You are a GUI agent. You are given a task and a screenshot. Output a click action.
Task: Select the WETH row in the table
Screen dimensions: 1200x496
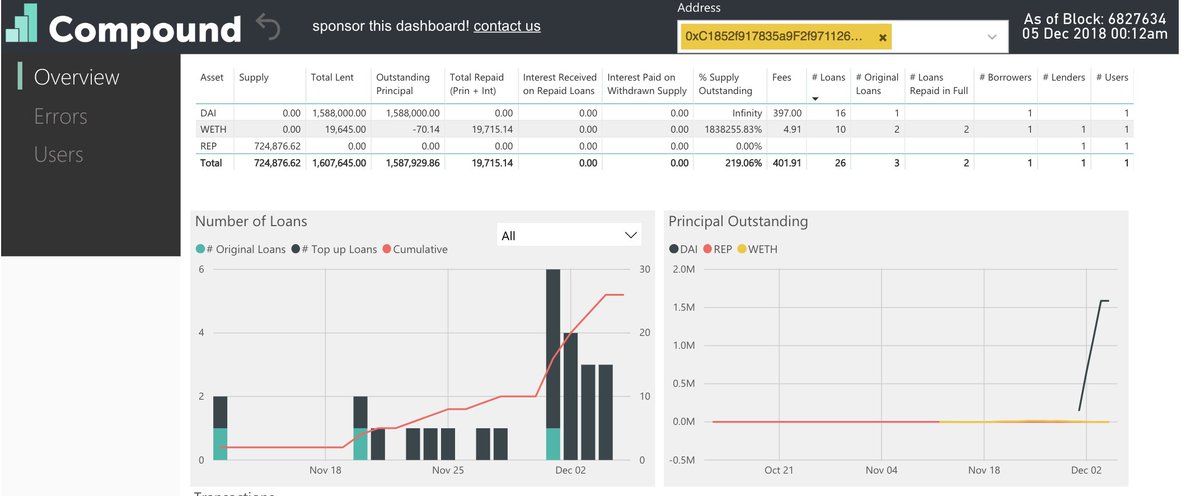pyautogui.click(x=665, y=129)
